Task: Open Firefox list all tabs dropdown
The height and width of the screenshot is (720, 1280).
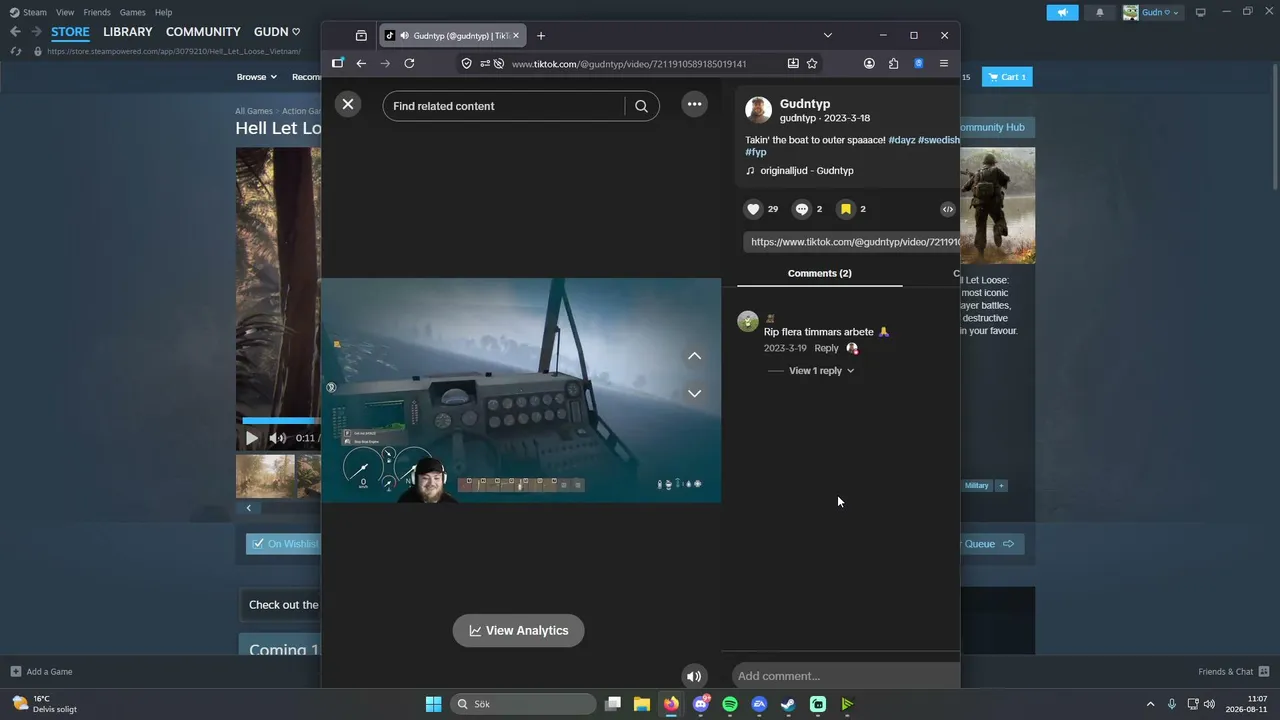Action: point(828,36)
